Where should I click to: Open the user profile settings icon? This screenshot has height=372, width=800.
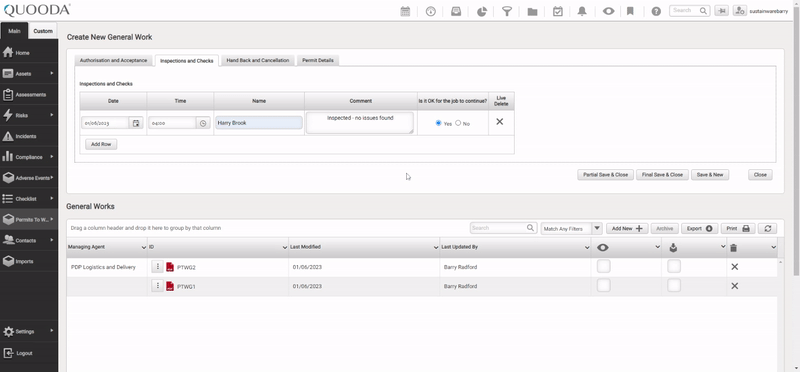click(x=740, y=11)
